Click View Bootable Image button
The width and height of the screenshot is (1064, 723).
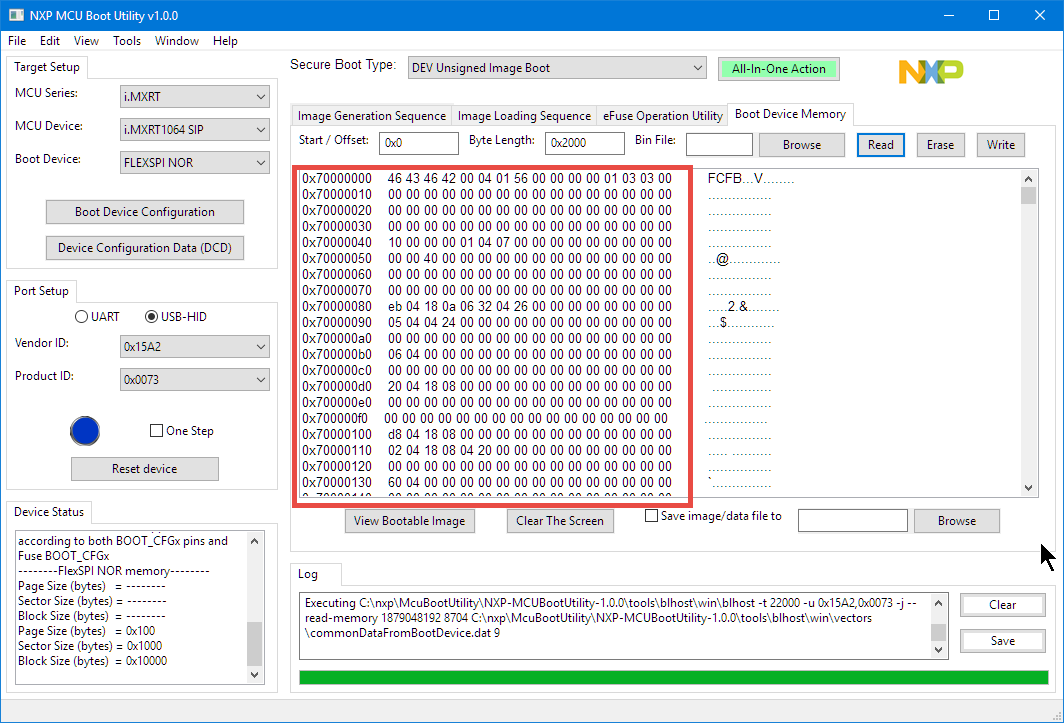410,521
